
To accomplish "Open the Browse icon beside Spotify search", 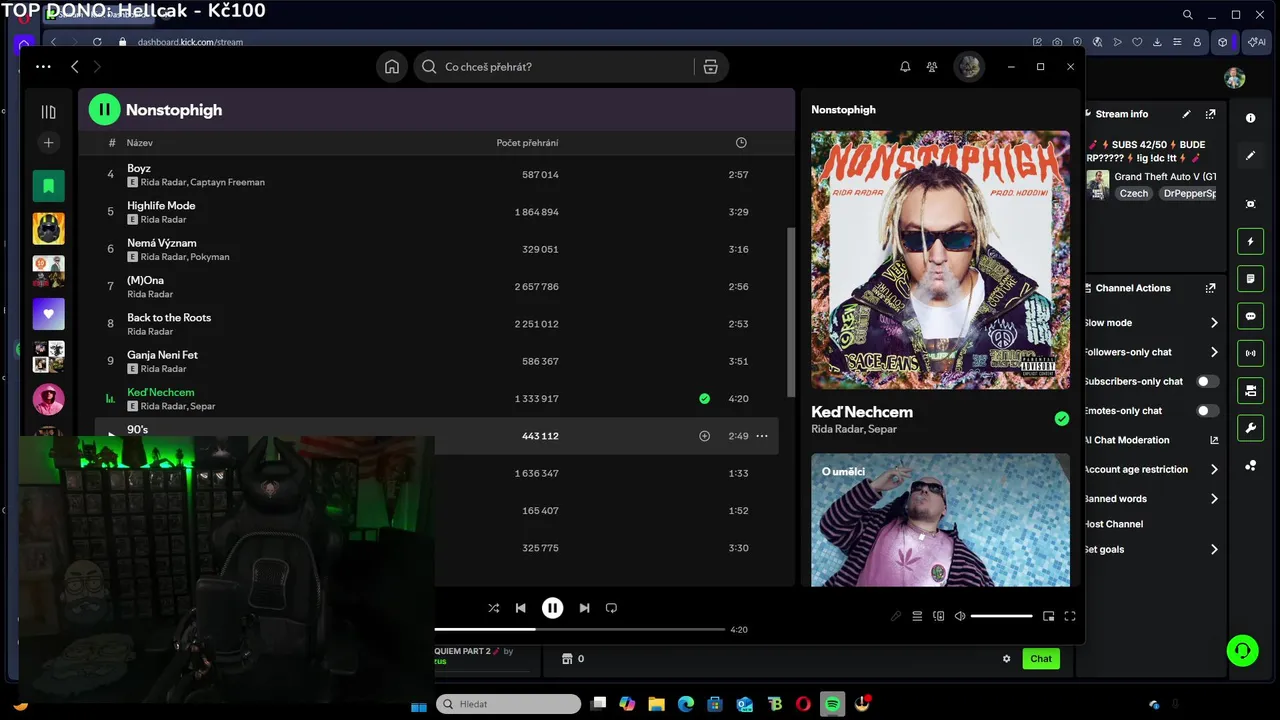I will coord(710,67).
